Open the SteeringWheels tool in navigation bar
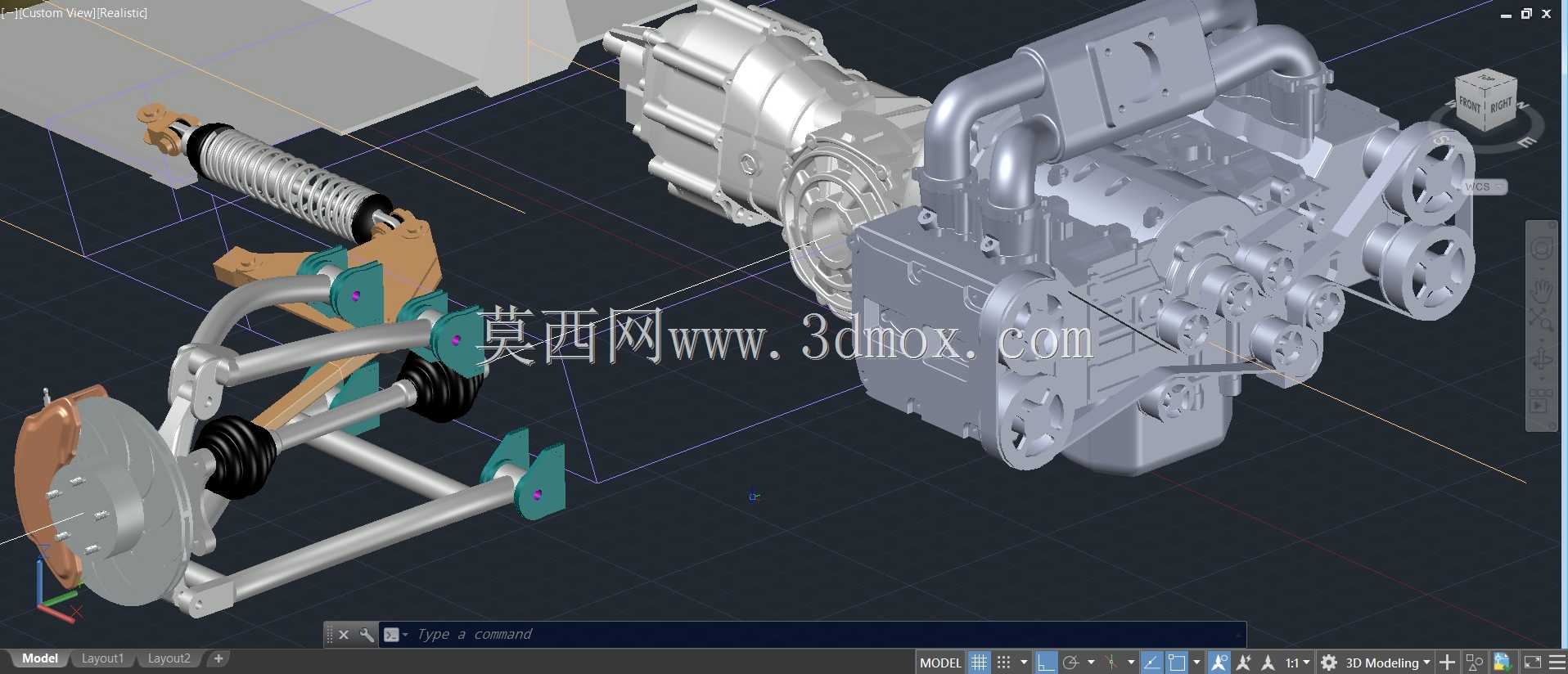Screen dimensions: 1568x674 tap(1542, 248)
